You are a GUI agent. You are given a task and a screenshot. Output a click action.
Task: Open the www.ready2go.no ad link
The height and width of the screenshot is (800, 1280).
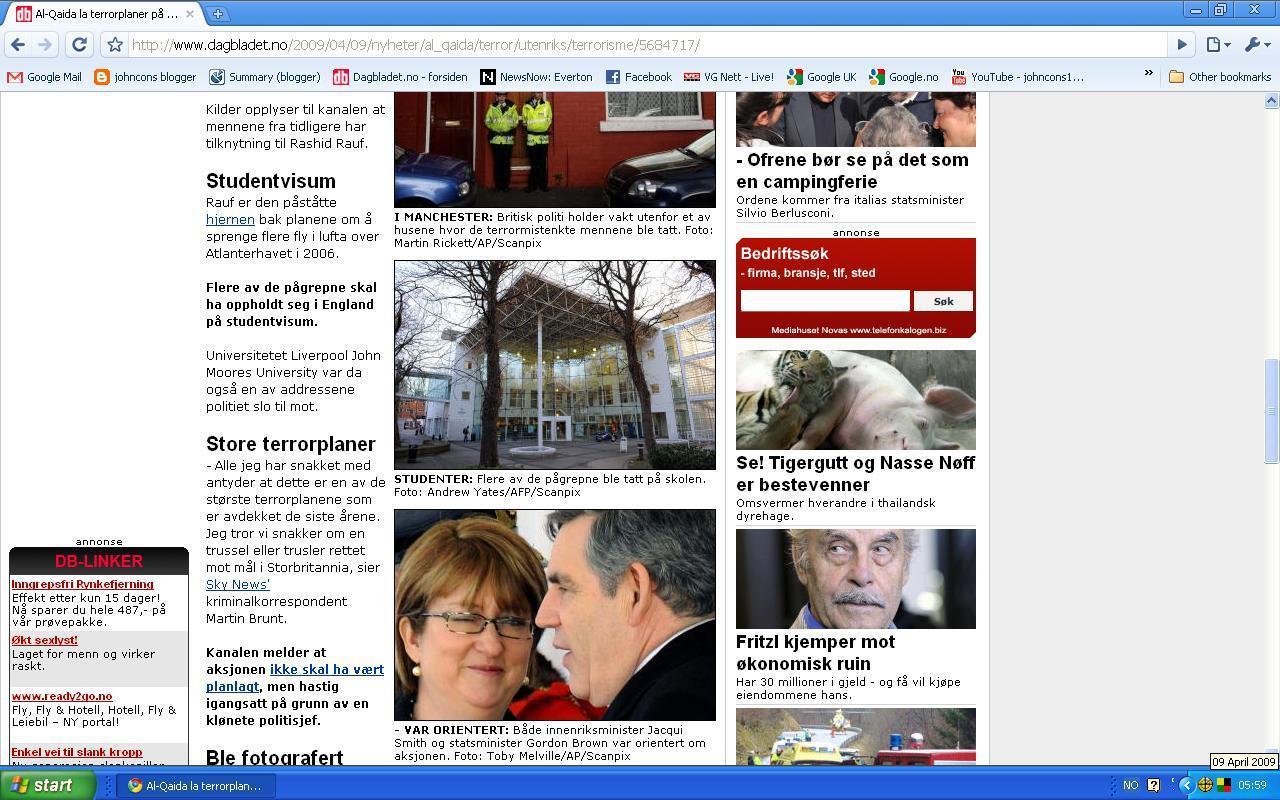(x=61, y=696)
